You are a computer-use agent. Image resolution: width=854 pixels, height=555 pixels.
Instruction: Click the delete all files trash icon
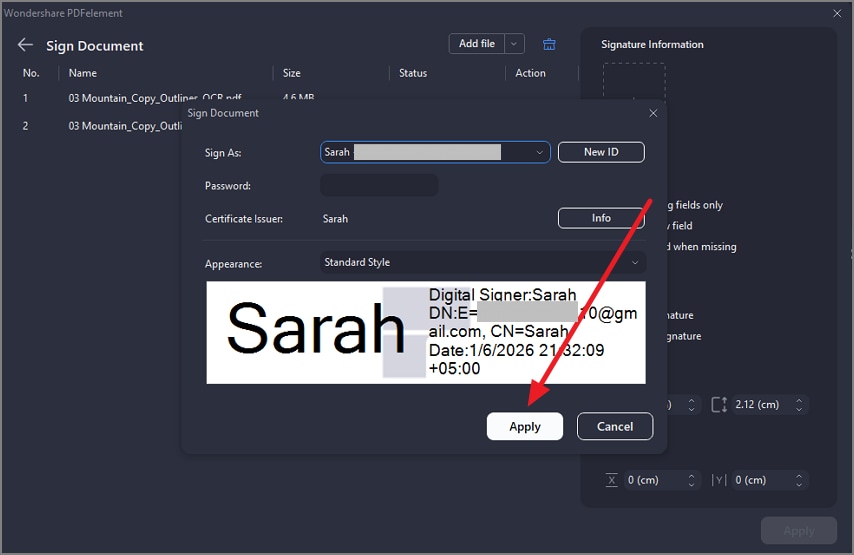[x=549, y=45]
